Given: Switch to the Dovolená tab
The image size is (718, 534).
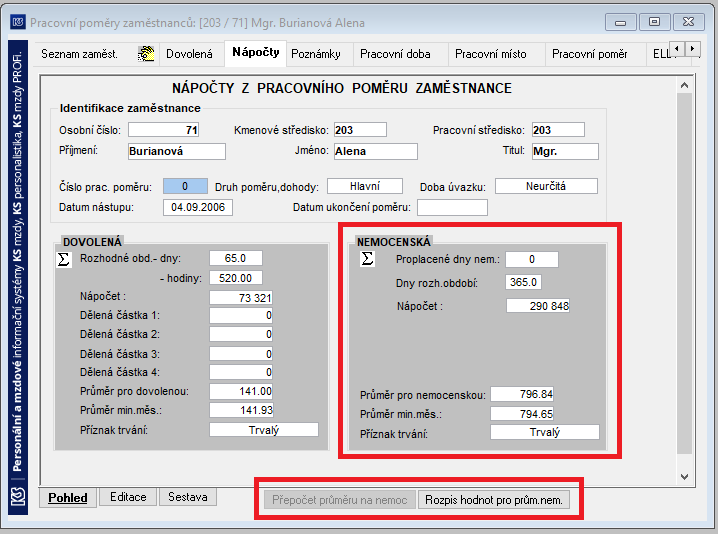Looking at the screenshot, I should [189, 54].
